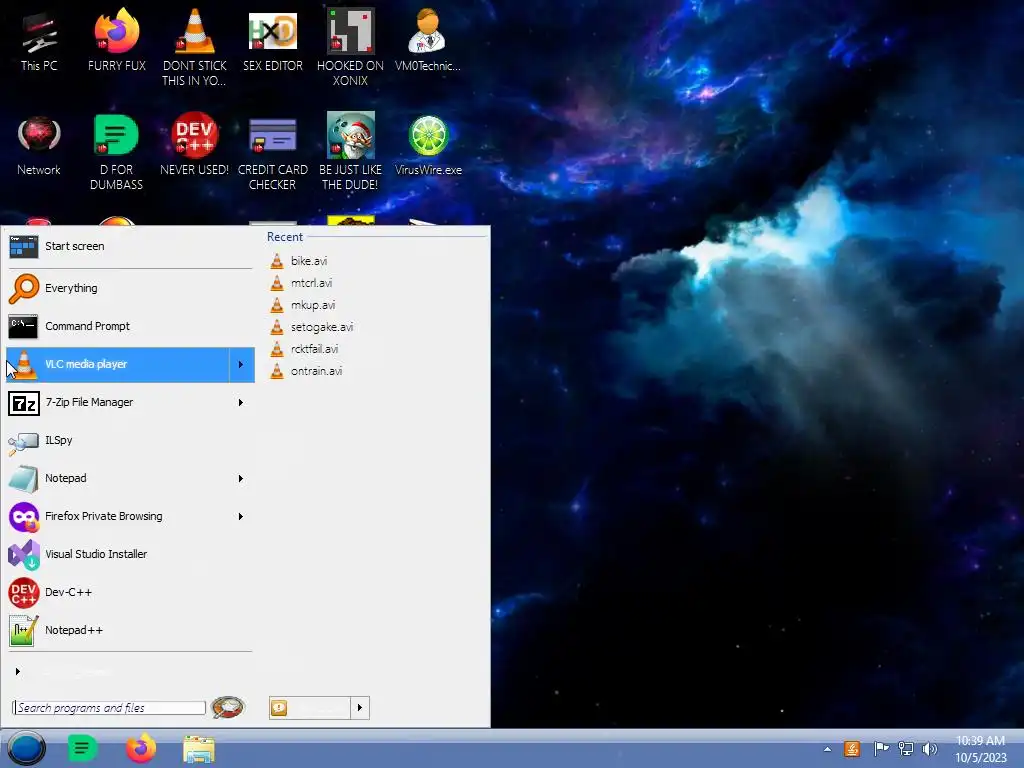Open Action Center flag tray icon
This screenshot has width=1024, height=768.
pyautogui.click(x=881, y=749)
